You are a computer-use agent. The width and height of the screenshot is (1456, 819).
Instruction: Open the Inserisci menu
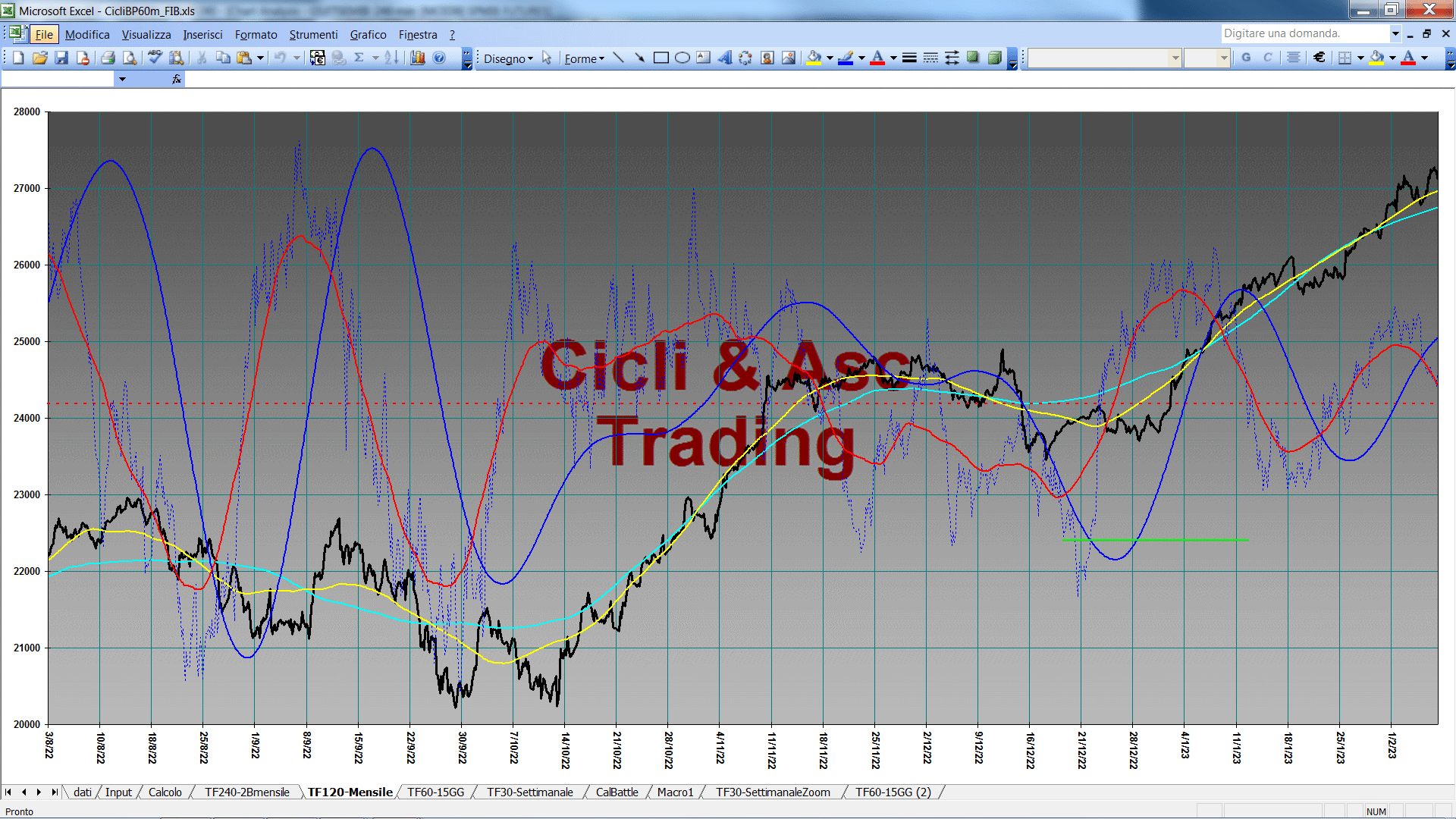click(202, 34)
